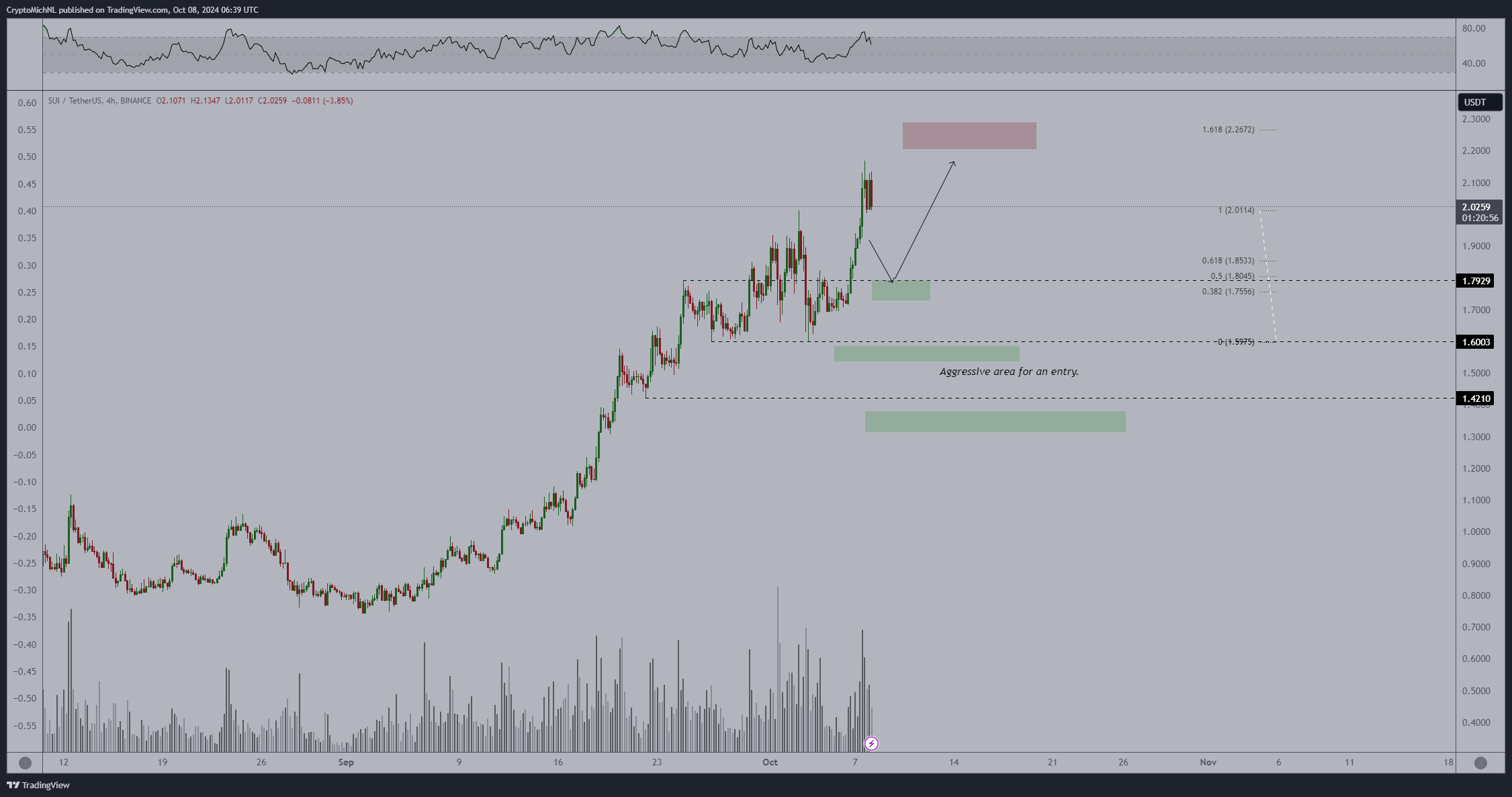Click the 1.0000 price scale label

[x=1476, y=532]
